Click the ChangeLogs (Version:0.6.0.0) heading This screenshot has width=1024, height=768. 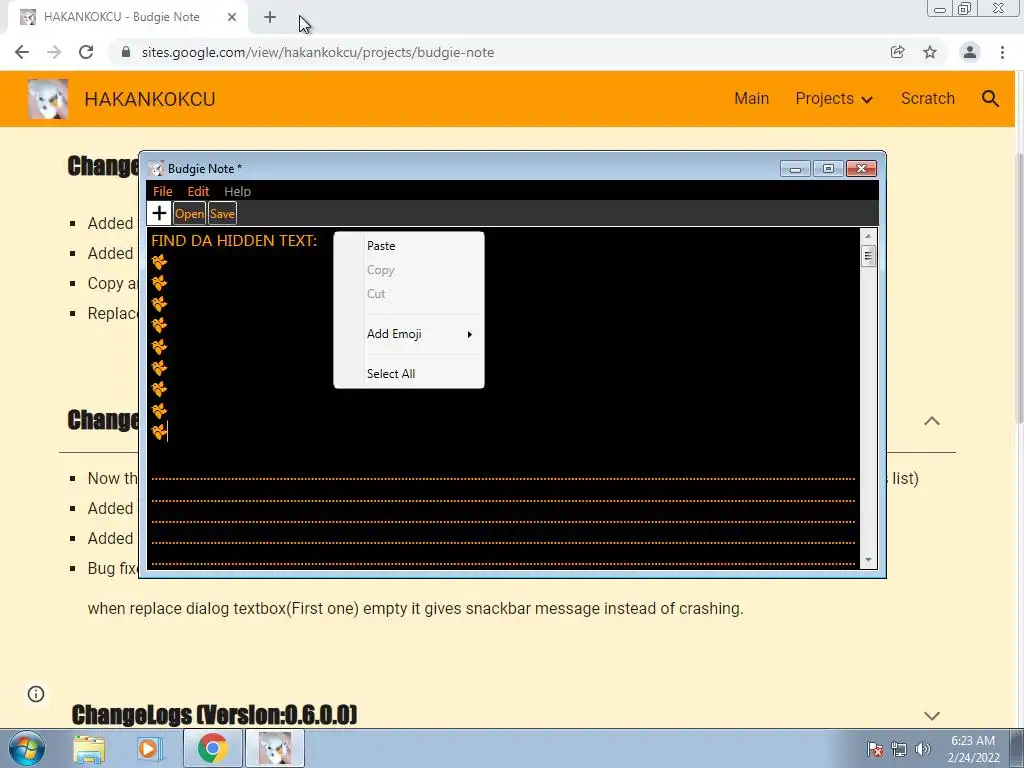[214, 715]
